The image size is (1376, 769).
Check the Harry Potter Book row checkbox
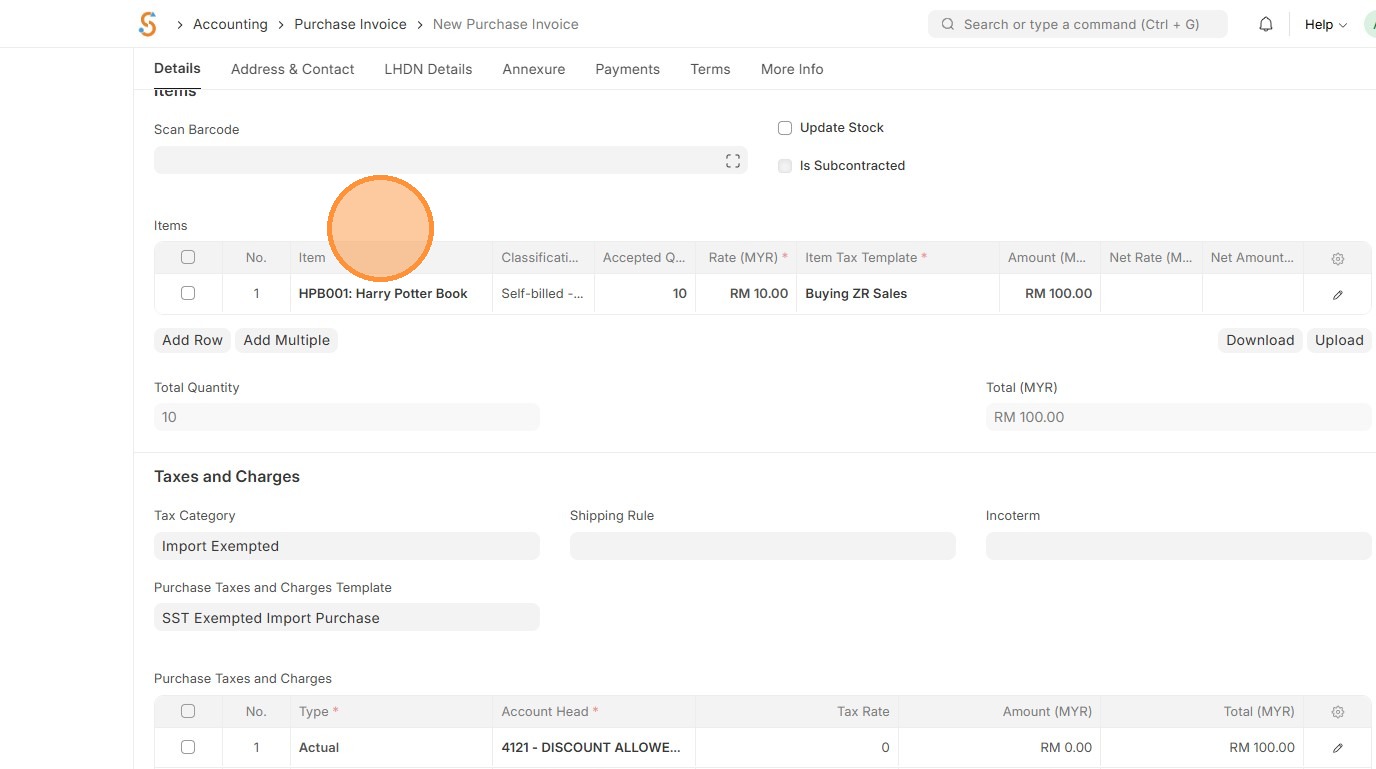click(x=188, y=293)
